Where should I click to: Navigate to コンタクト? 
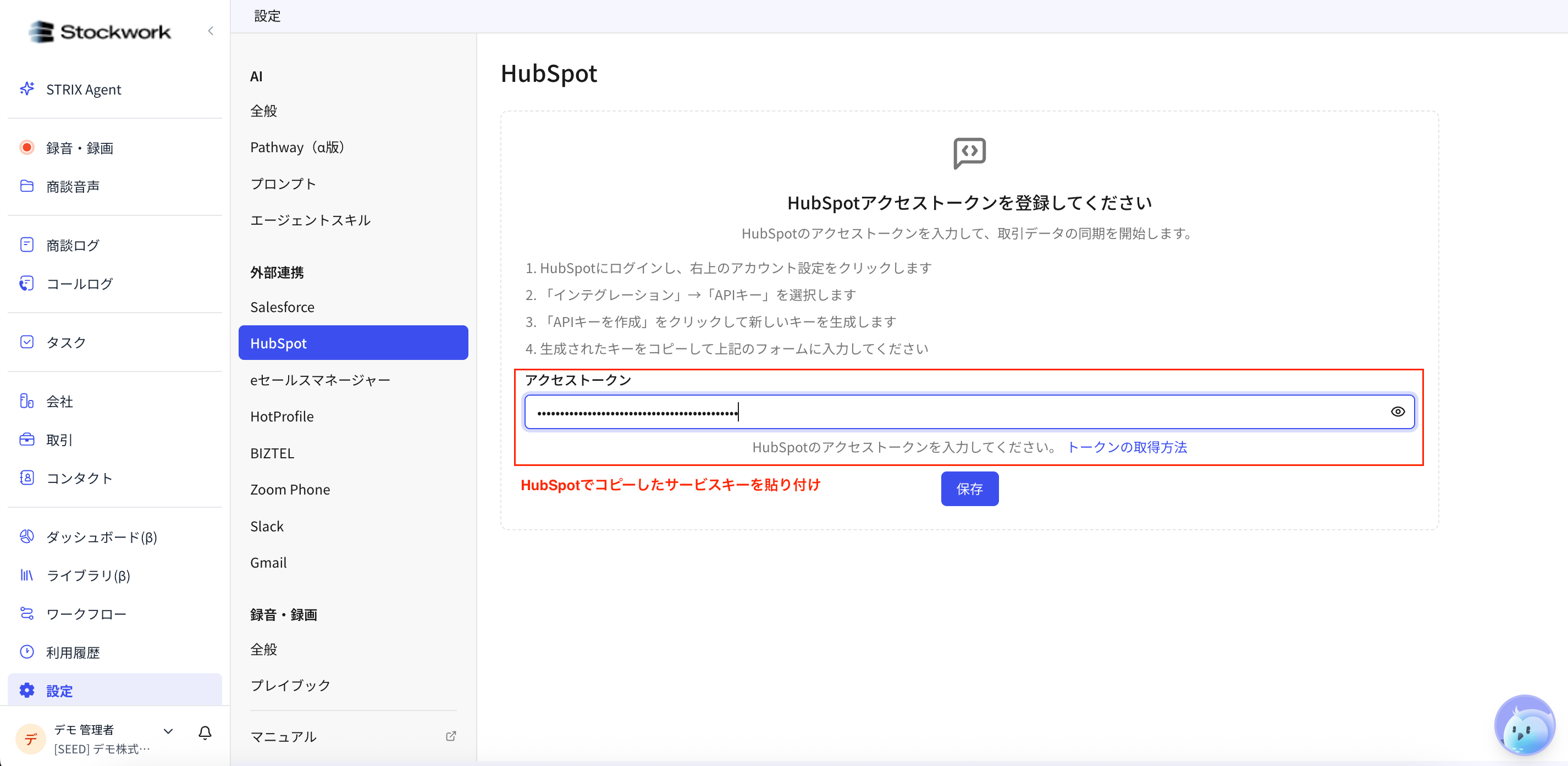pyautogui.click(x=80, y=478)
